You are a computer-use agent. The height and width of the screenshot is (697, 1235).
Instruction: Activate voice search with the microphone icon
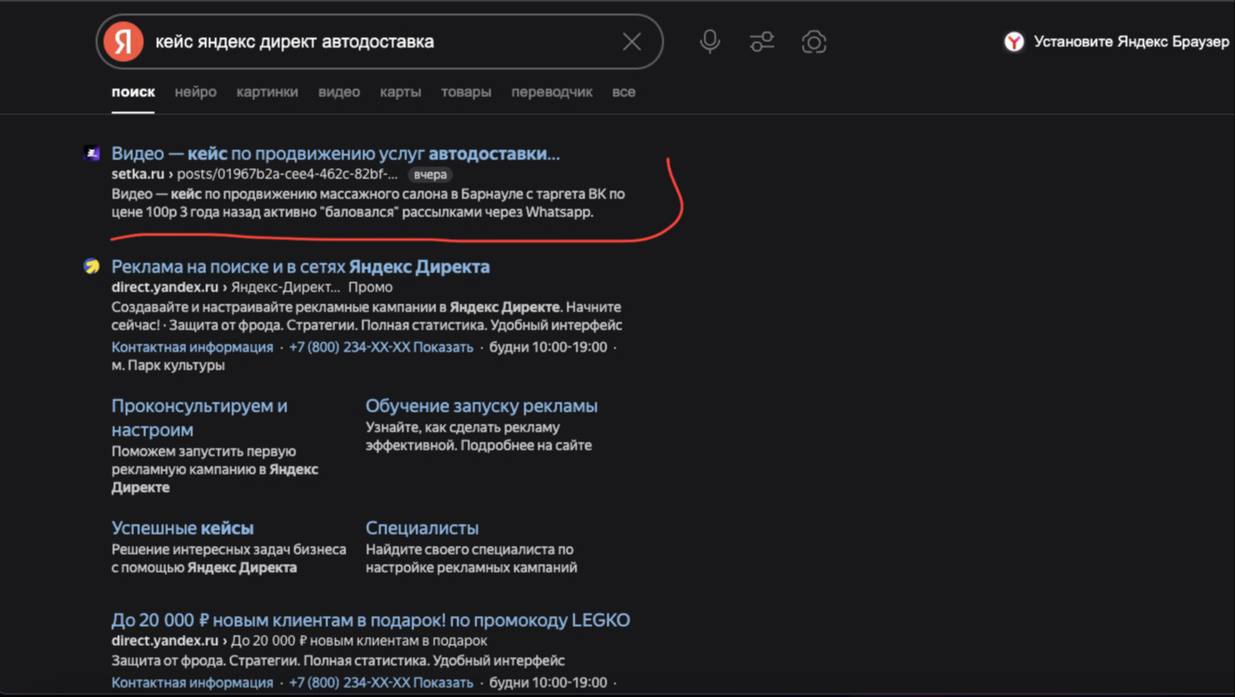pyautogui.click(x=709, y=41)
